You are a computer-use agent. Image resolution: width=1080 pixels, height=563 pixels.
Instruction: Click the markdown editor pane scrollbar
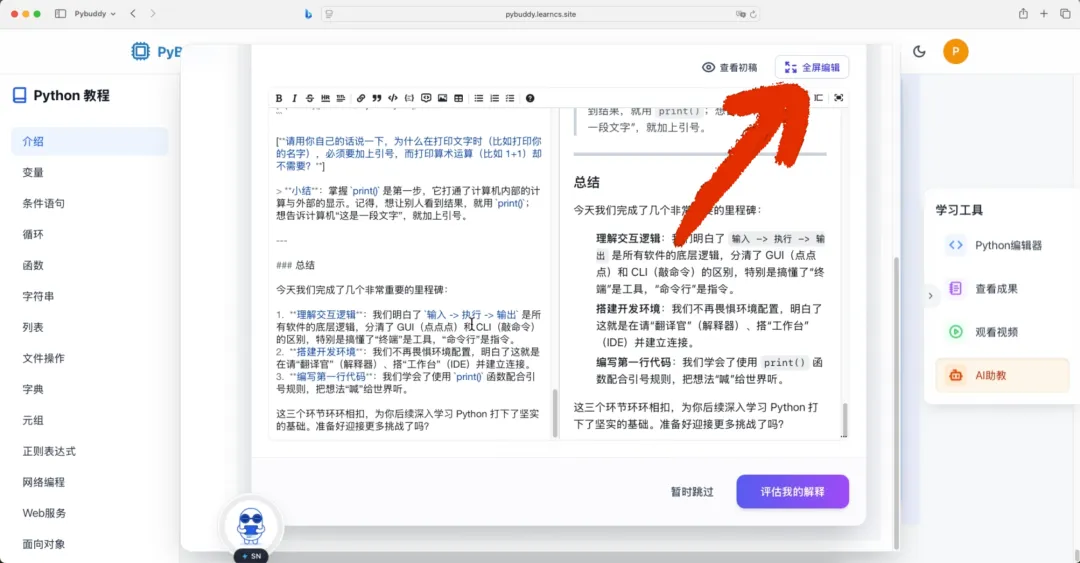555,413
